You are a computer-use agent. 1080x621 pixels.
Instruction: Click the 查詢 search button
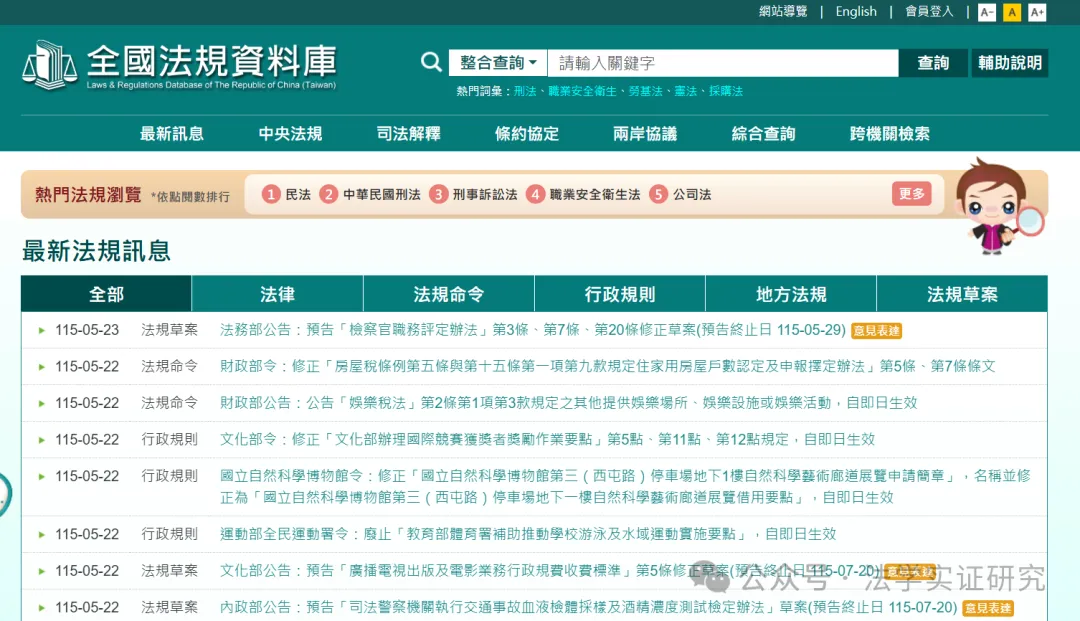933,63
